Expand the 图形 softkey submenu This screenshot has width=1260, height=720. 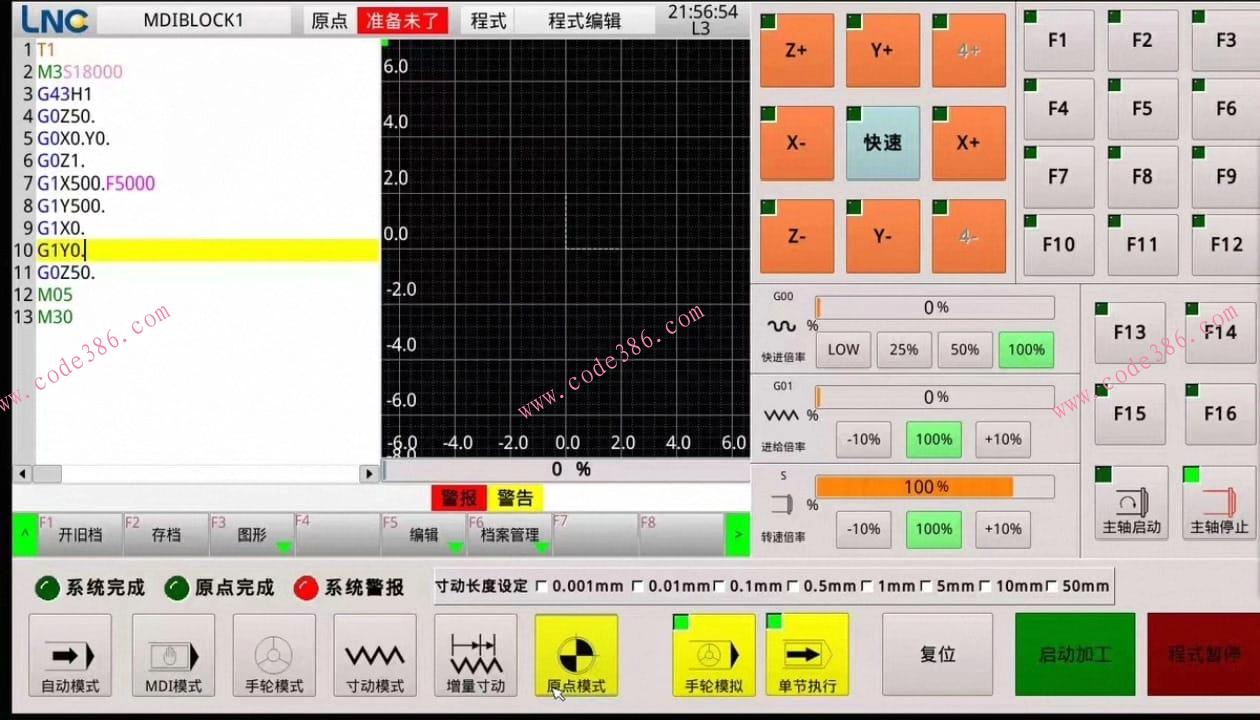click(x=252, y=534)
